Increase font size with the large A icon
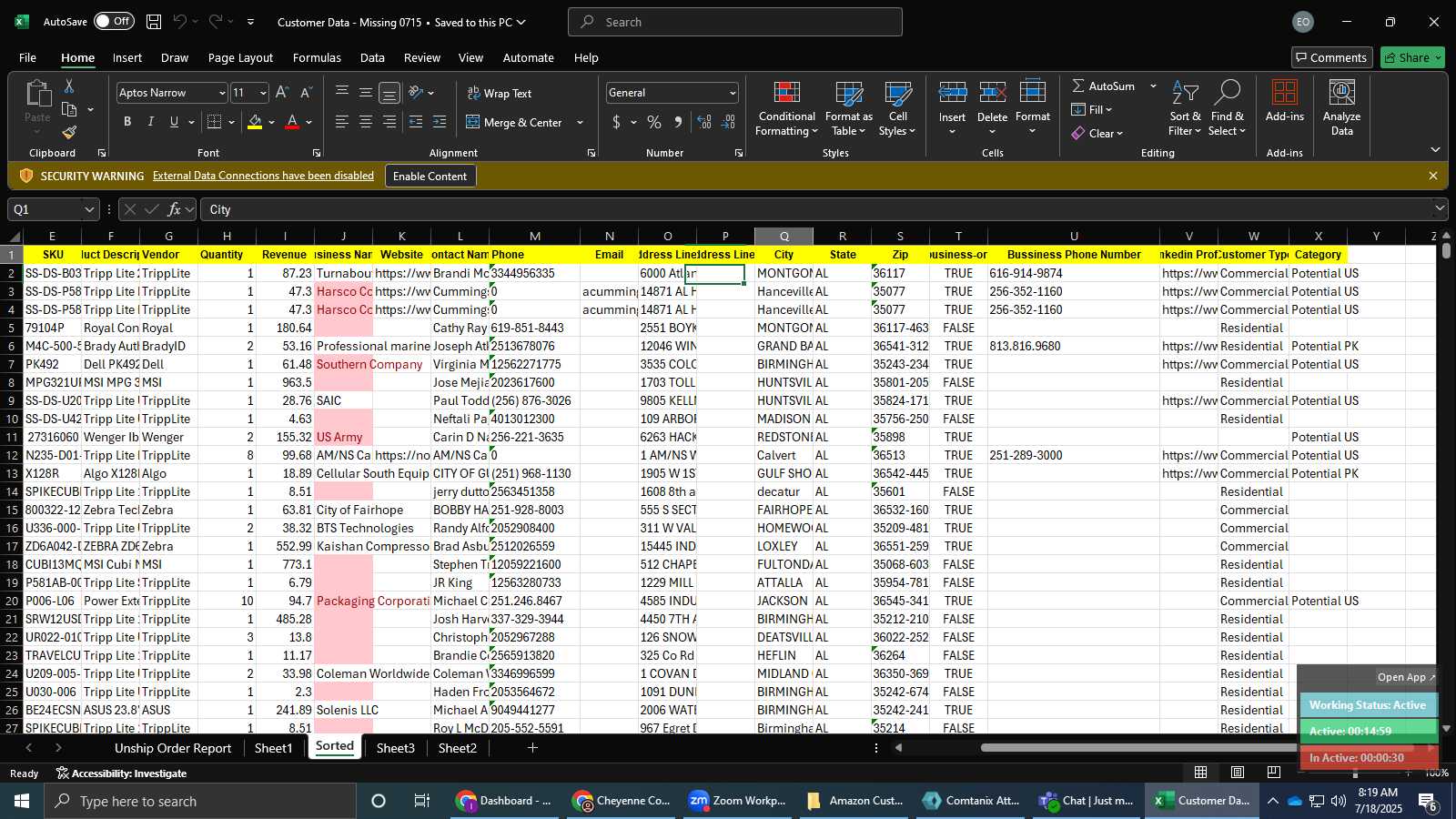Image resolution: width=1456 pixels, height=819 pixels. [x=282, y=93]
